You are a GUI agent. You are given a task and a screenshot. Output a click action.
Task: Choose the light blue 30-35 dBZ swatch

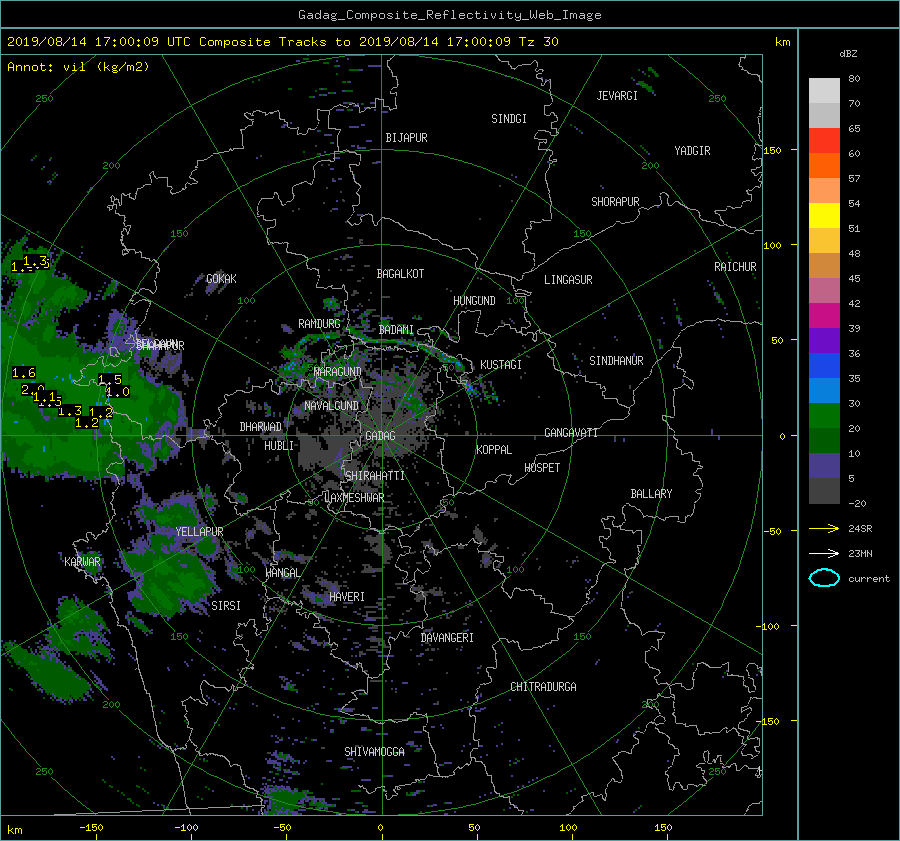824,391
